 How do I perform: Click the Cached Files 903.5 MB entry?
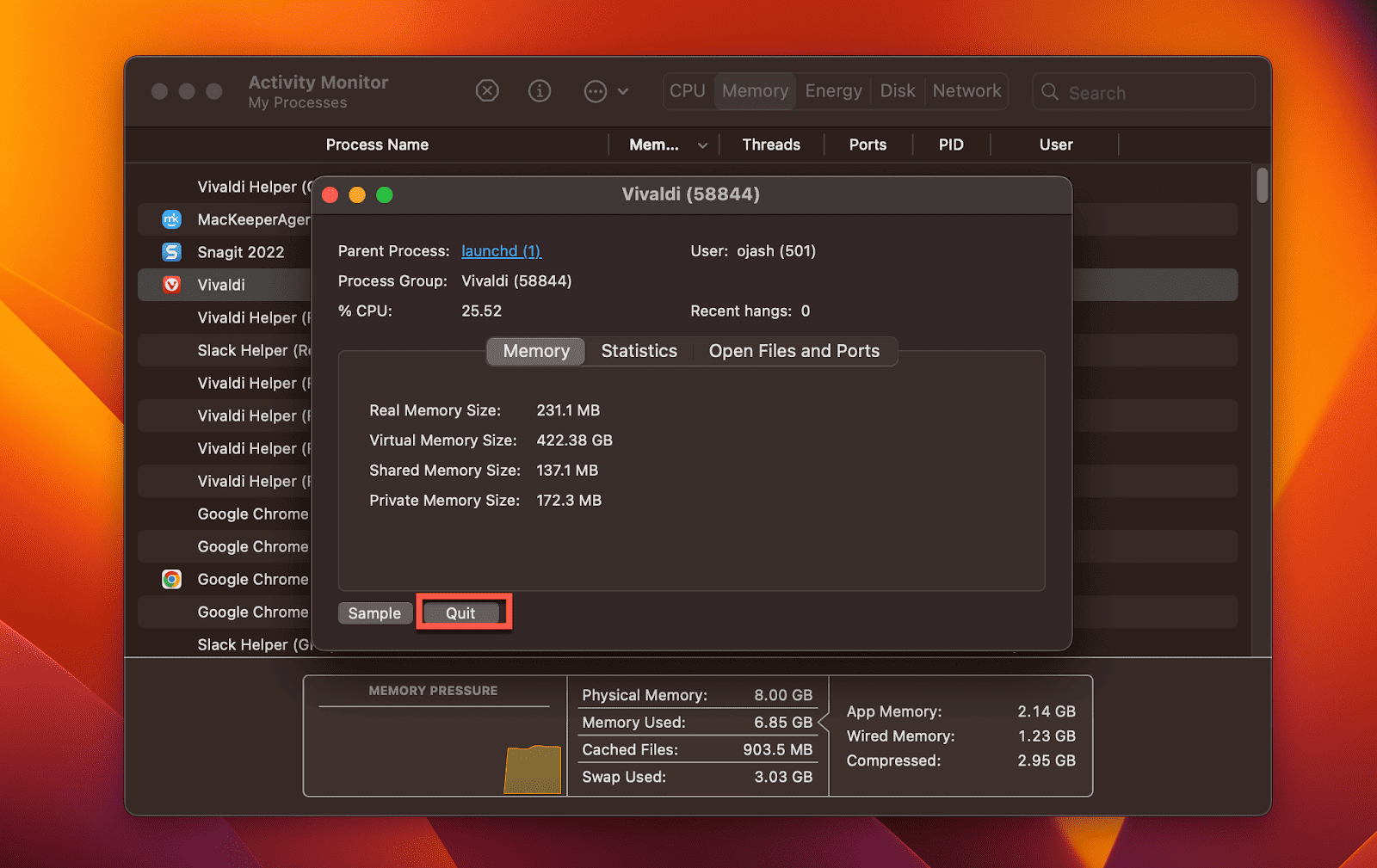pyautogui.click(x=697, y=749)
